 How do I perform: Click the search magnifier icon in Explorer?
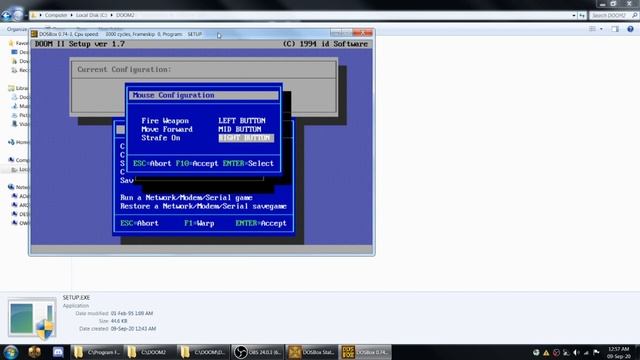pos(634,15)
